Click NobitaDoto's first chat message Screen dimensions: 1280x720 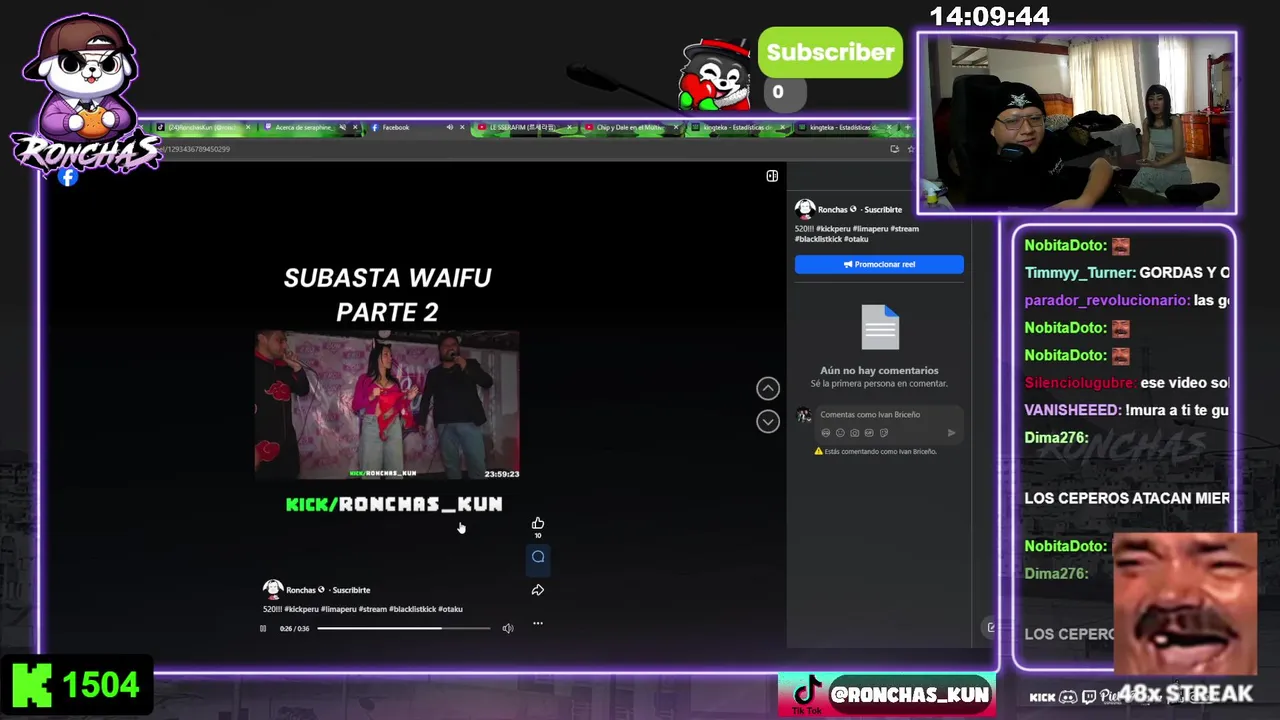[1077, 245]
